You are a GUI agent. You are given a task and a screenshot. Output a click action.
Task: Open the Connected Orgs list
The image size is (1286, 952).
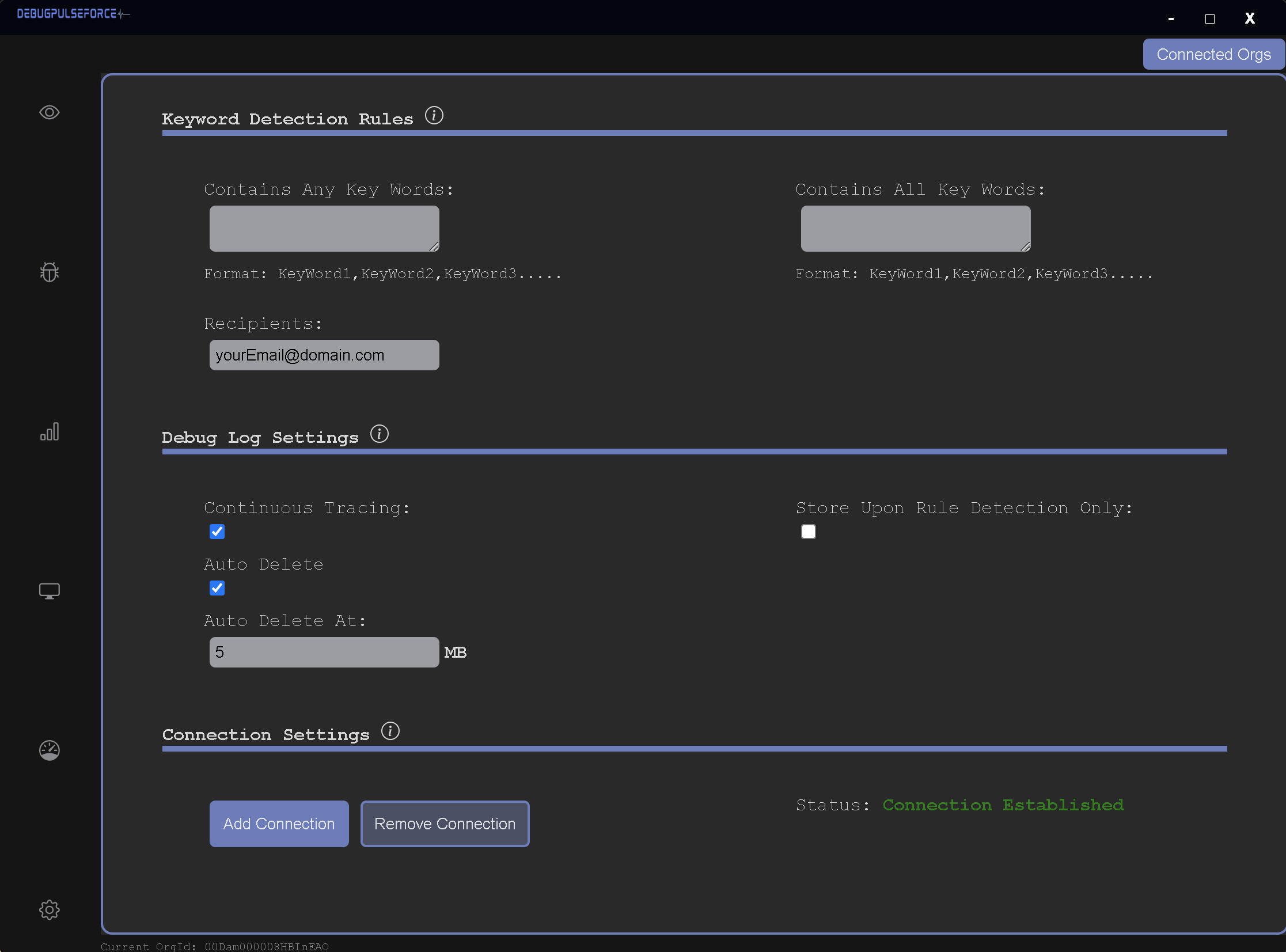(1213, 54)
